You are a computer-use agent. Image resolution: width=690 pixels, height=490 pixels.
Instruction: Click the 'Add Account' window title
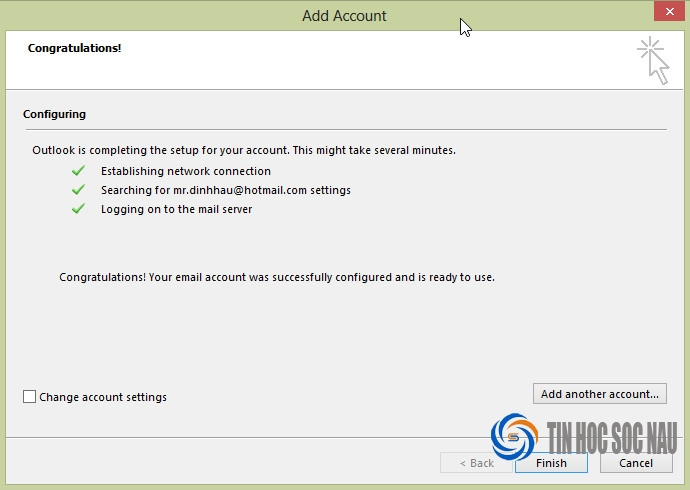(x=344, y=16)
